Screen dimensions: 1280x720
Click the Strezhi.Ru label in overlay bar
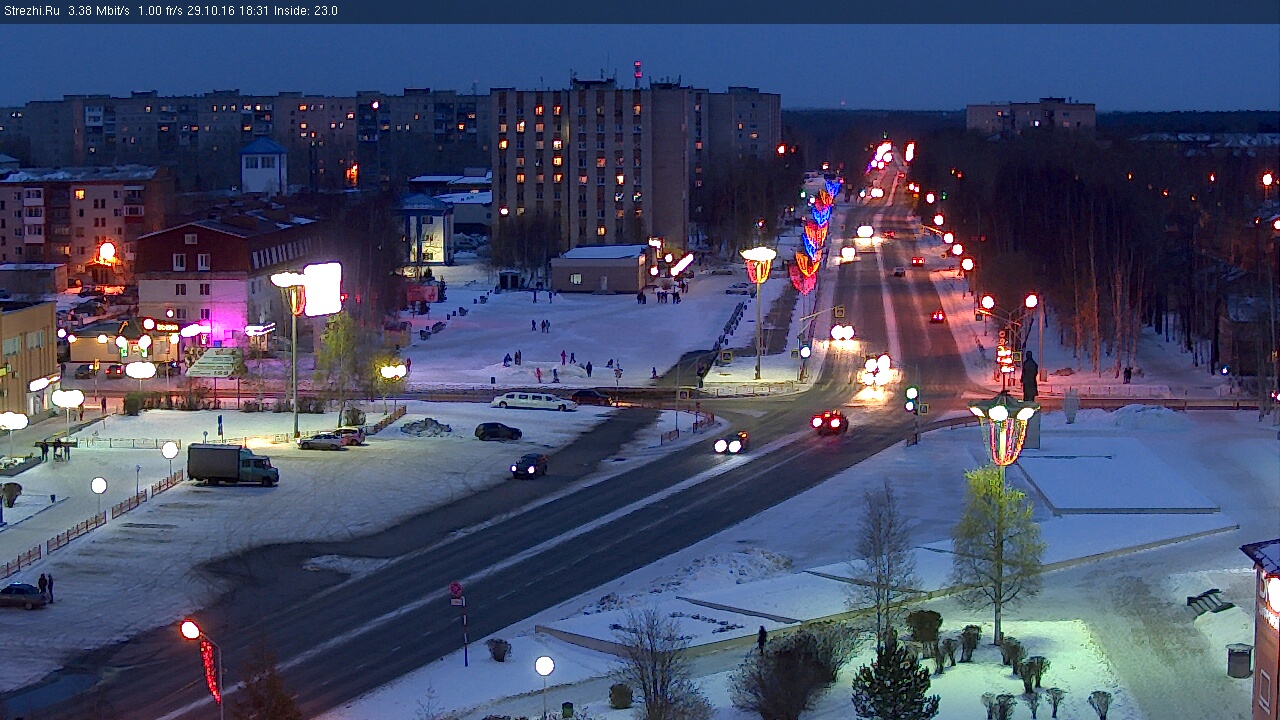pyautogui.click(x=32, y=11)
